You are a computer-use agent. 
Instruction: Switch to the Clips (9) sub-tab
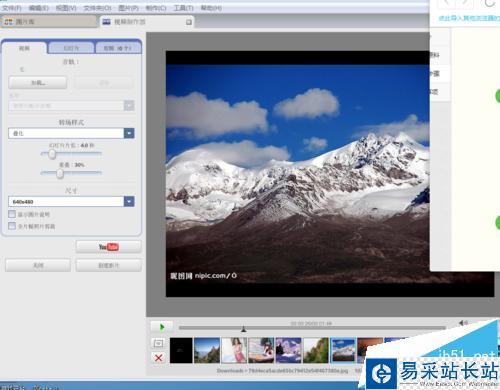[118, 48]
